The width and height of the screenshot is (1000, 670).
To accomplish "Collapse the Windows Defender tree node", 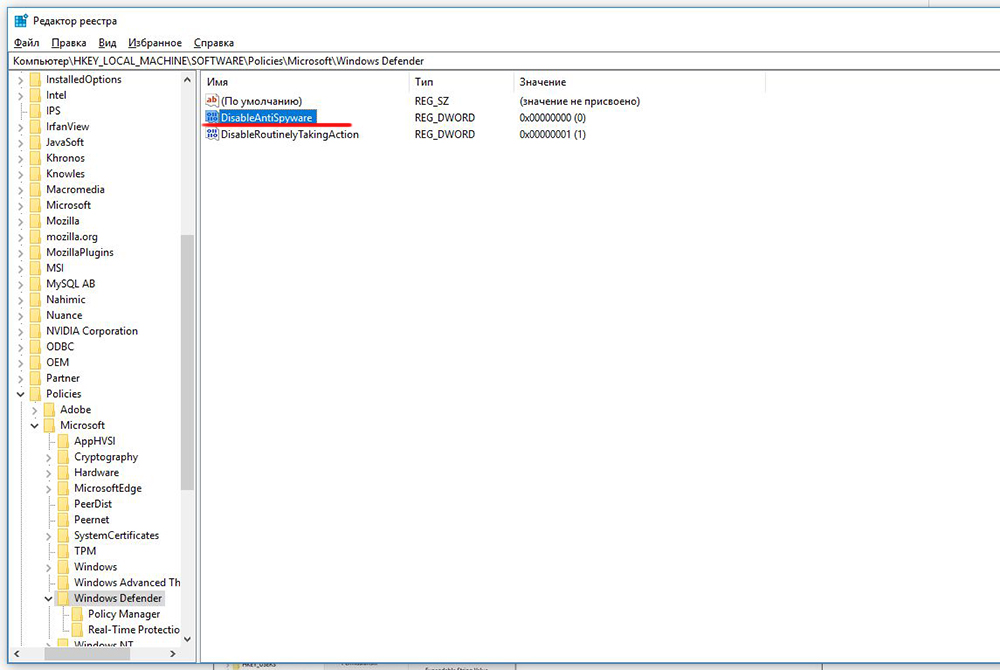I will (49, 599).
